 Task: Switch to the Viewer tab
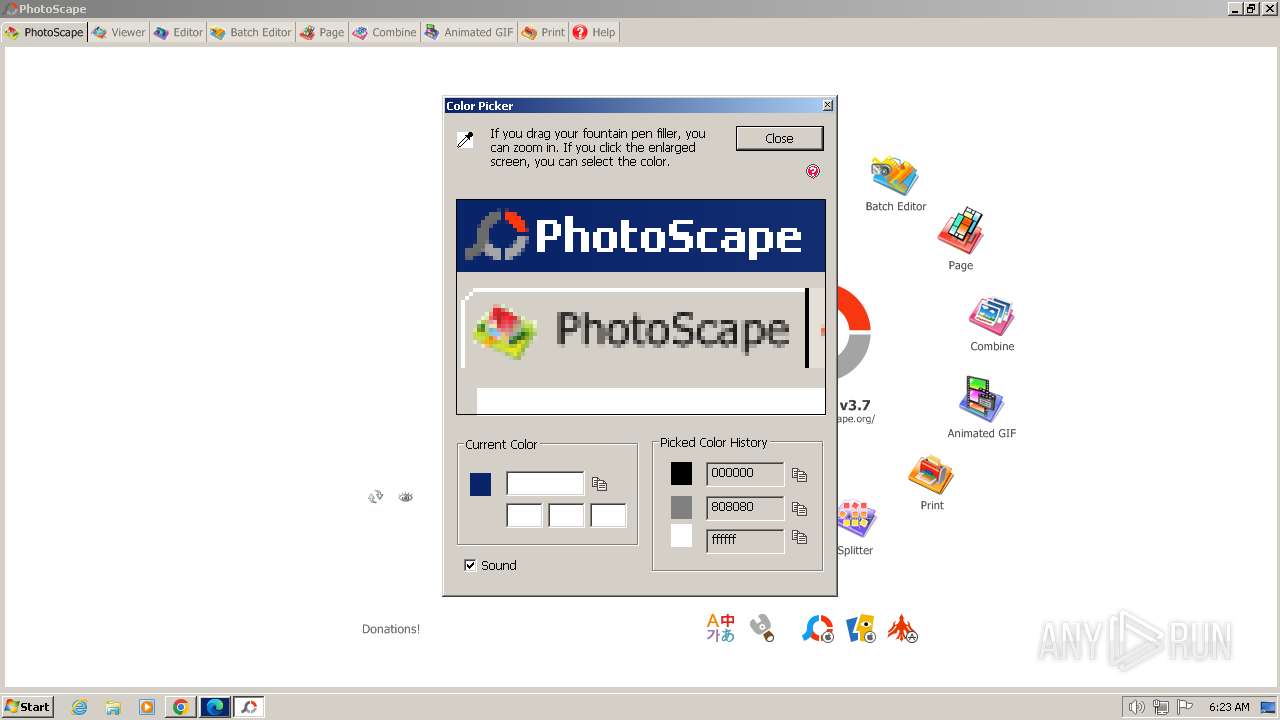click(x=119, y=32)
